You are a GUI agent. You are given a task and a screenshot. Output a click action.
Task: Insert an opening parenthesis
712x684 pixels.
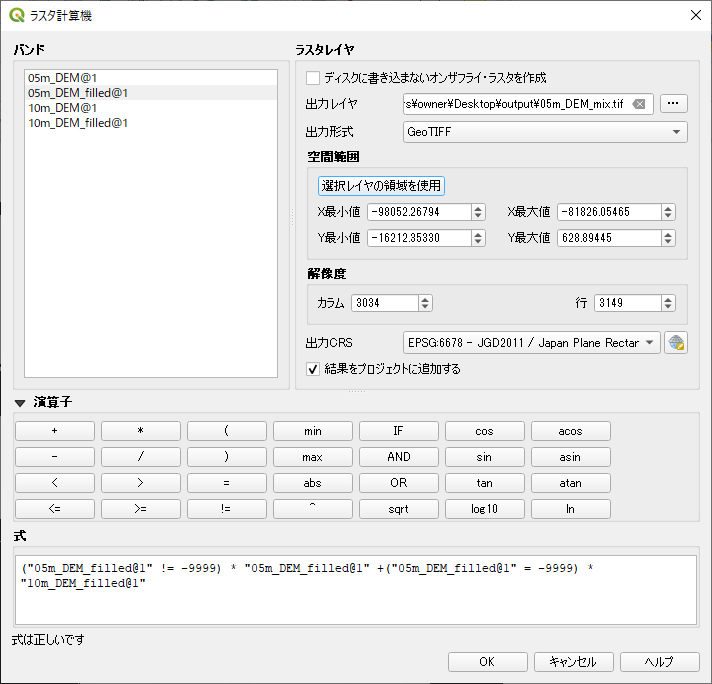[227, 431]
